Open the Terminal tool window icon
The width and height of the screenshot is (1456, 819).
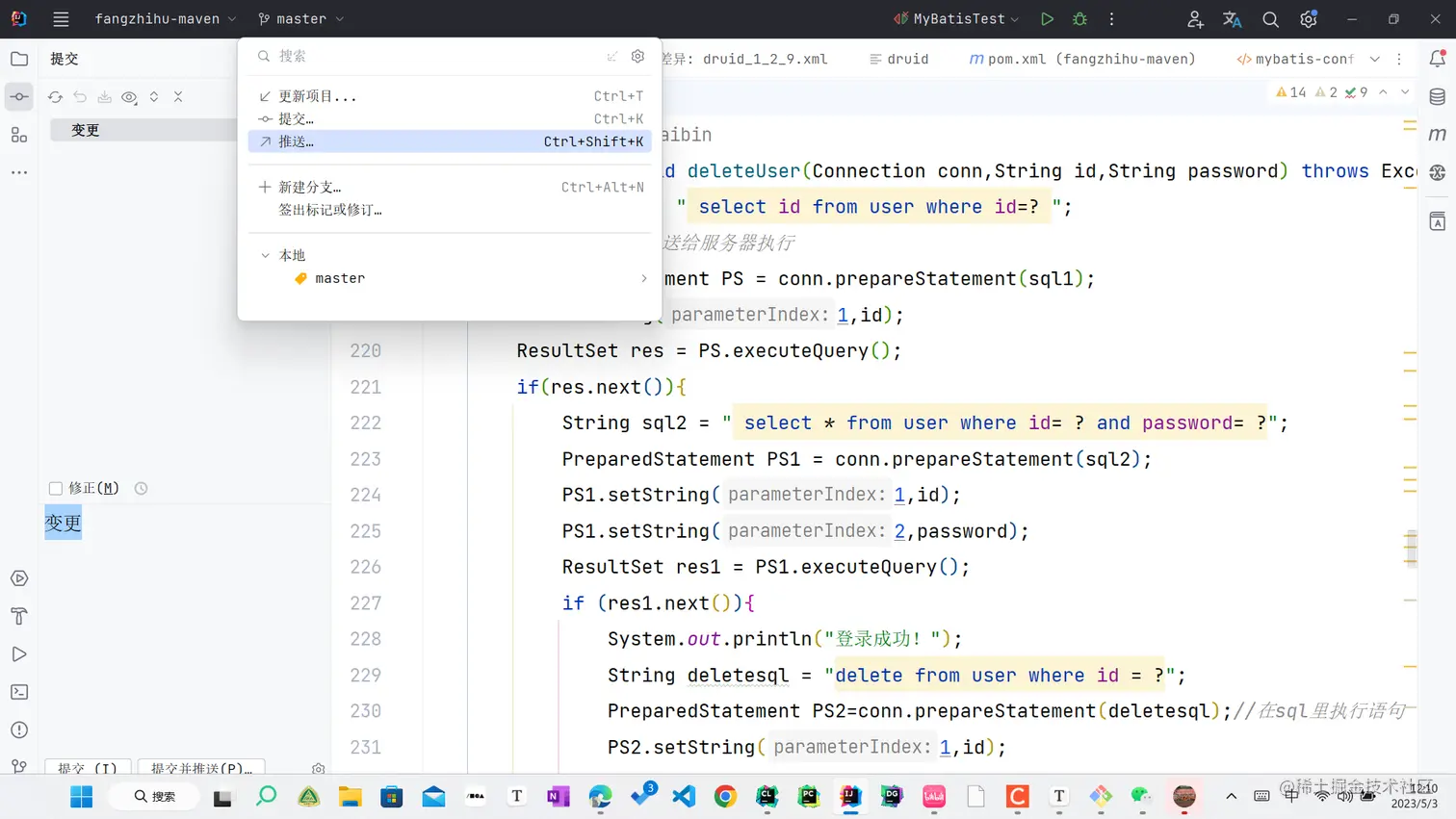click(x=19, y=692)
